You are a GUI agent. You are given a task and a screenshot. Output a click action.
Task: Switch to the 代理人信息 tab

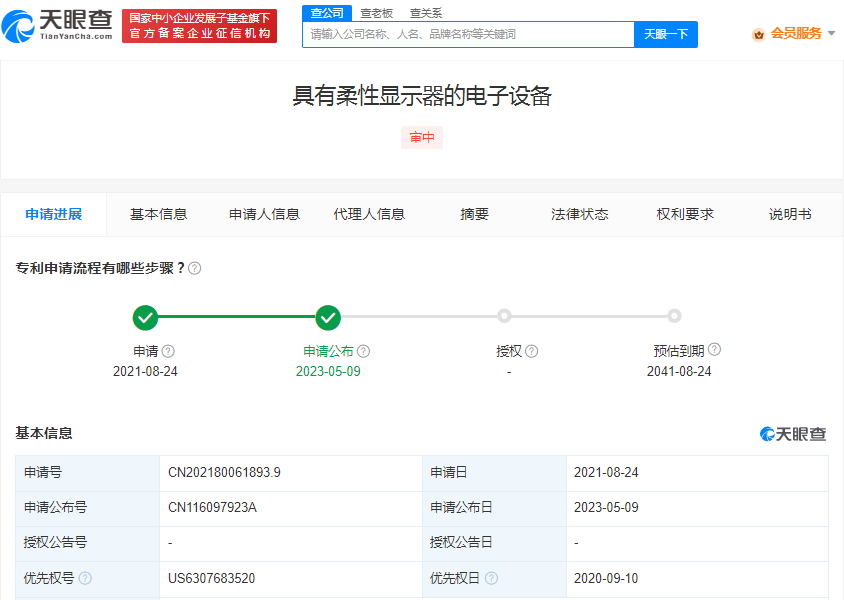point(369,214)
